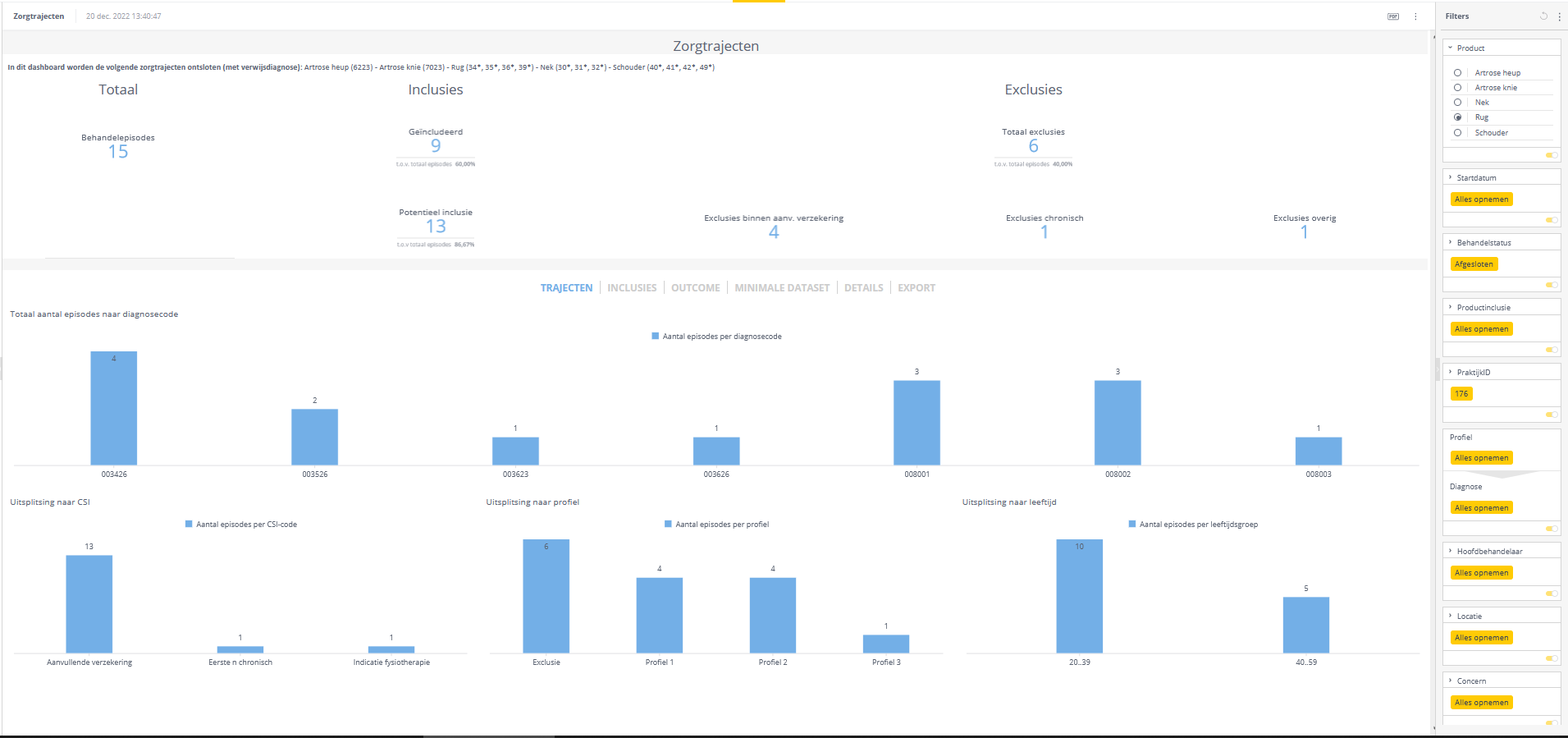Click Alles opnemen under Concern
Image resolution: width=1568 pixels, height=738 pixels.
click(x=1482, y=703)
